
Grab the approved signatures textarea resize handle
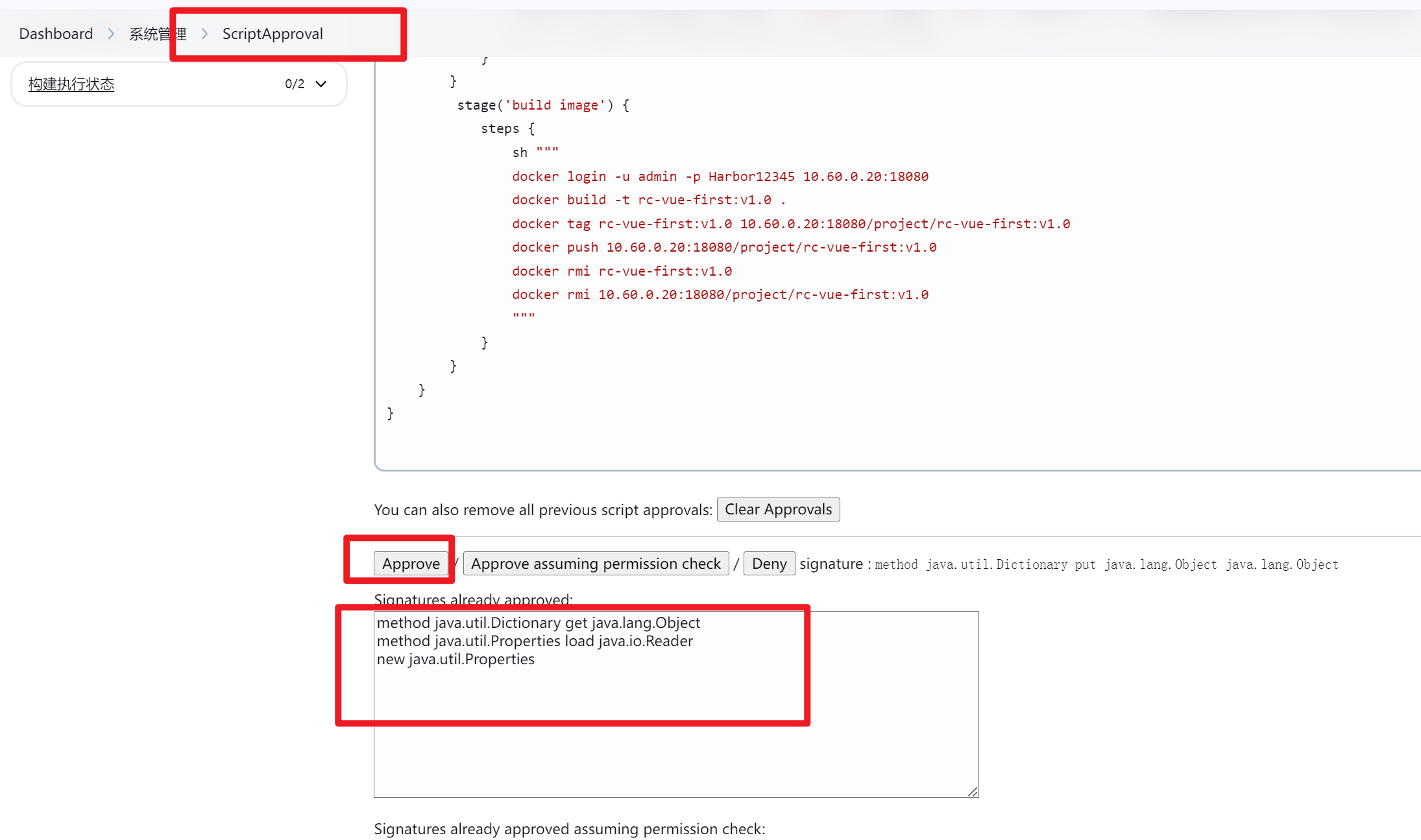coord(972,791)
